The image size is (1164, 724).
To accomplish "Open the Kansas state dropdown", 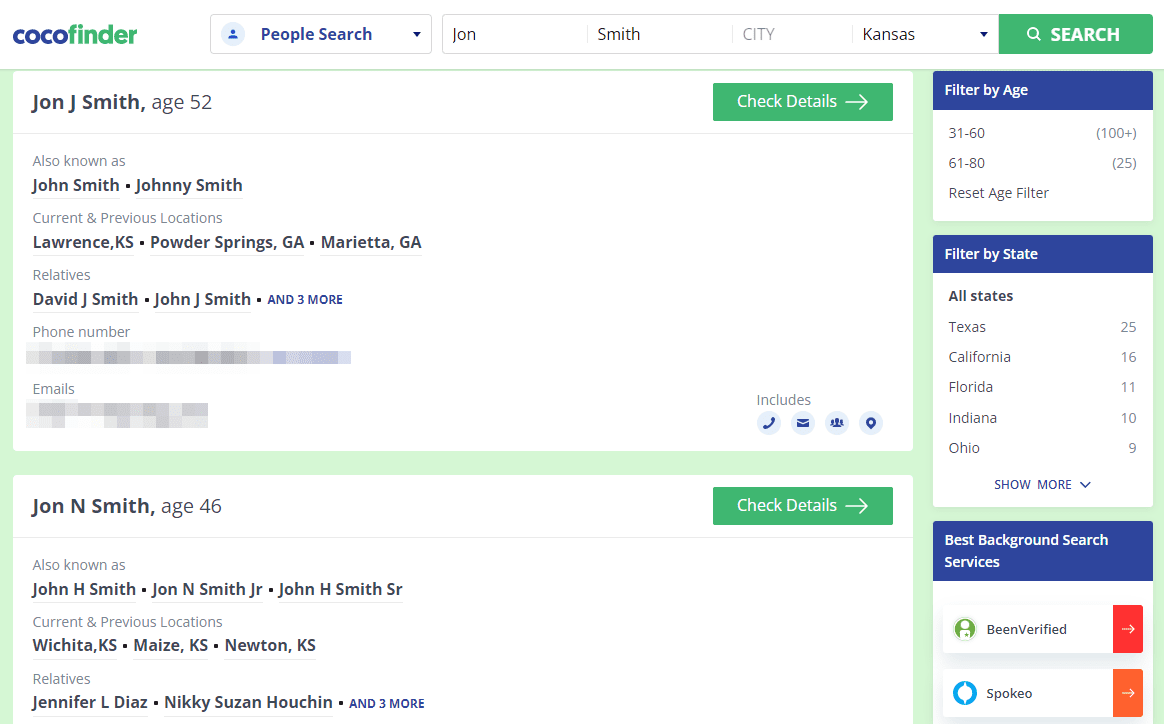I will (x=924, y=34).
